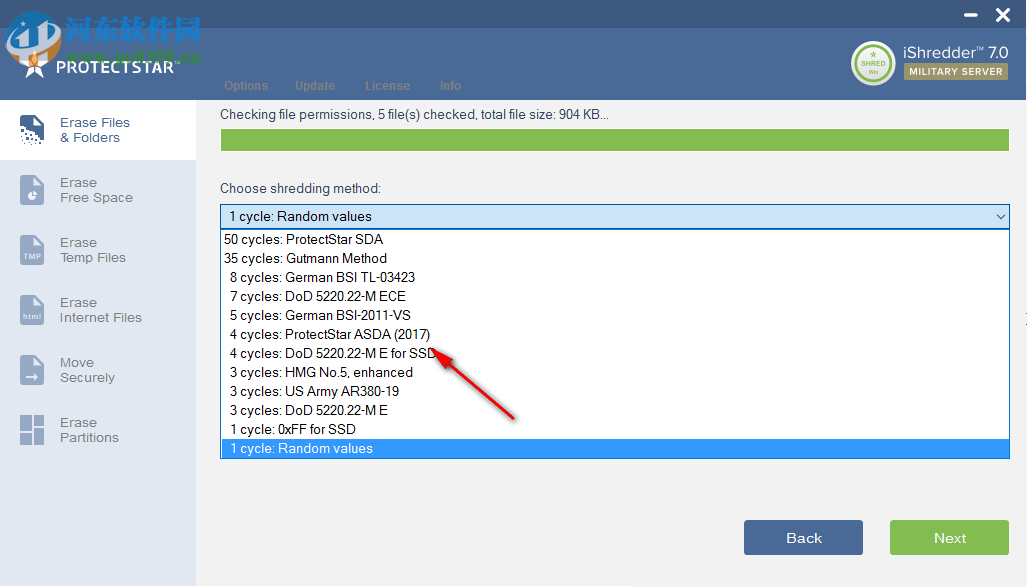Screen dimensions: 1027x587
Task: Click the MILITARY SERVER edition label
Action: [x=956, y=71]
